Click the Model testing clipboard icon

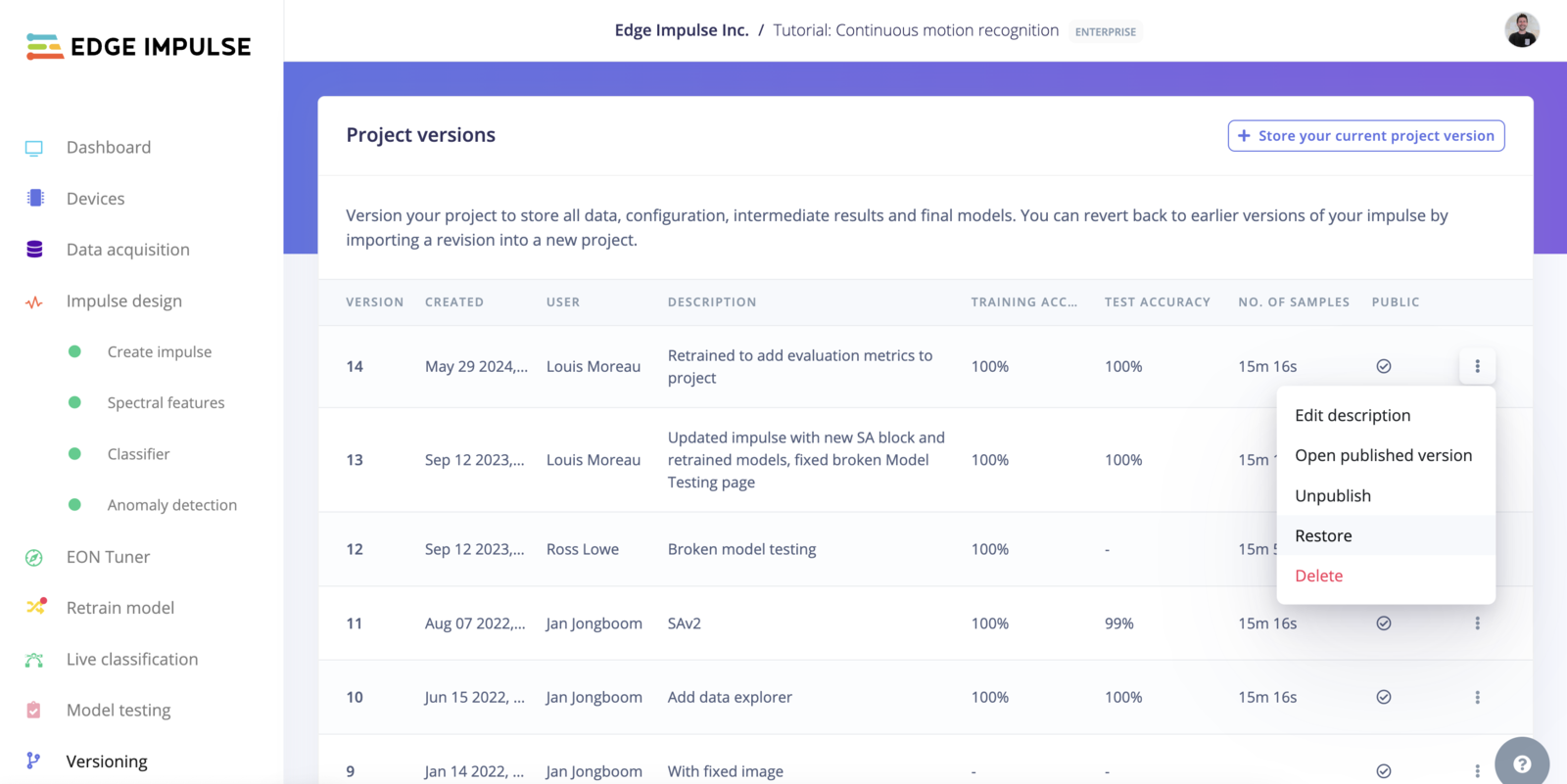pyautogui.click(x=34, y=711)
